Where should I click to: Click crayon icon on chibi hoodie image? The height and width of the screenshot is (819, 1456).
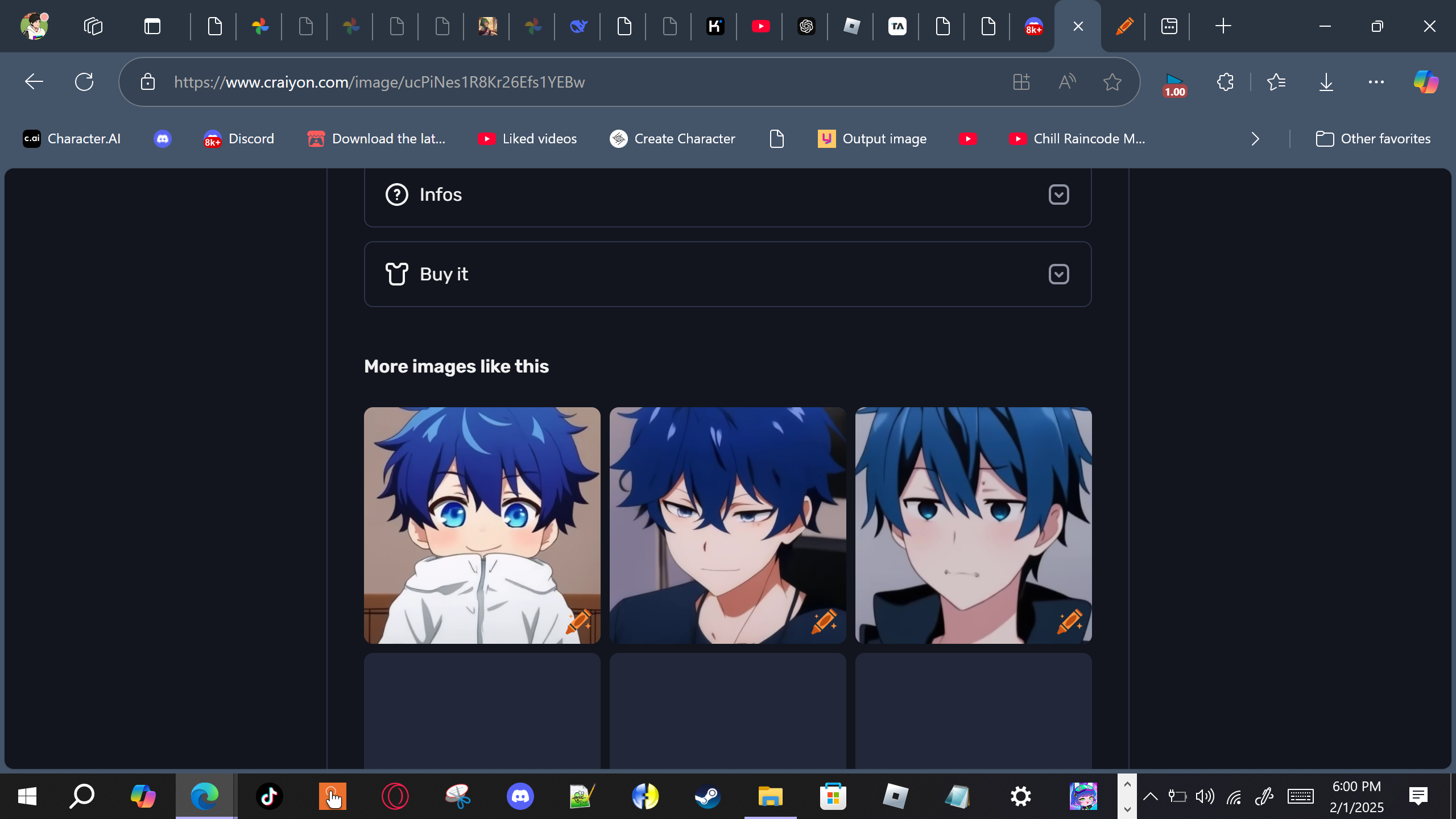pyautogui.click(x=578, y=621)
